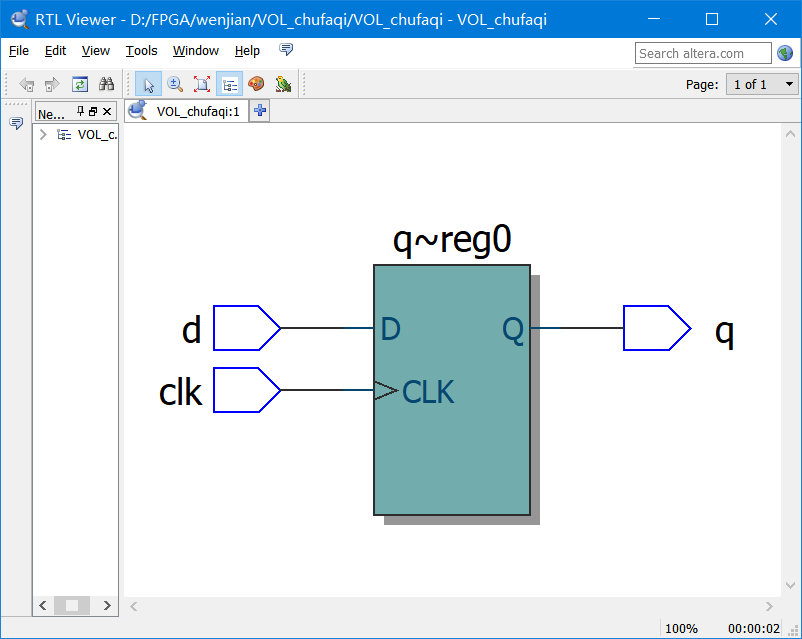Toggle the comment bubble on left edge

coord(16,122)
